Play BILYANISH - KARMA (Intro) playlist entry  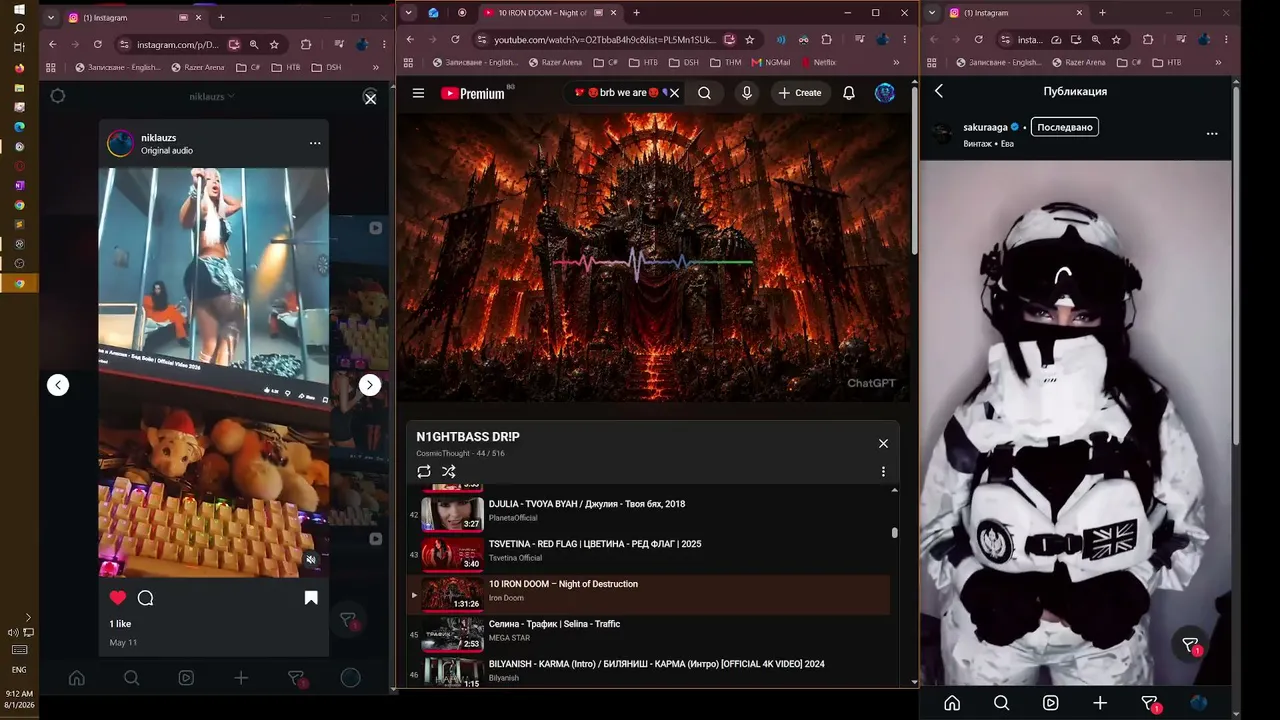tap(648, 672)
